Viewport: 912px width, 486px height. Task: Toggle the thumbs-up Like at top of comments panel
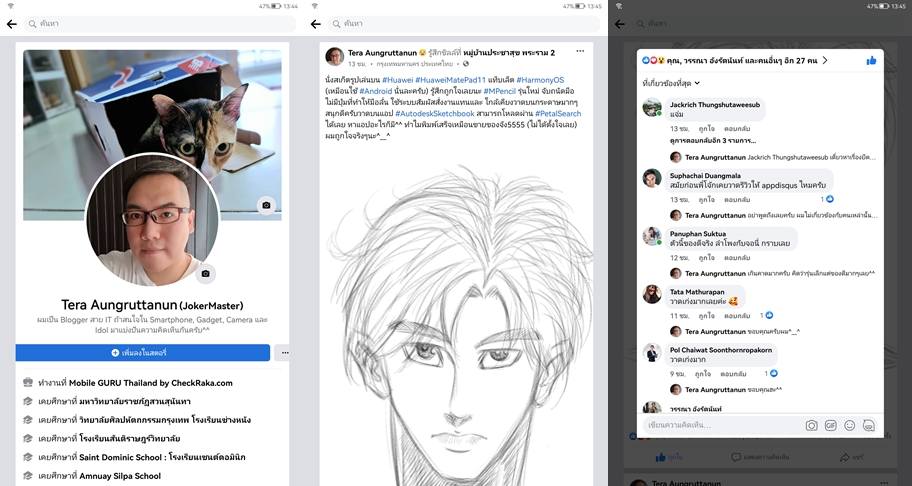pyautogui.click(x=872, y=61)
